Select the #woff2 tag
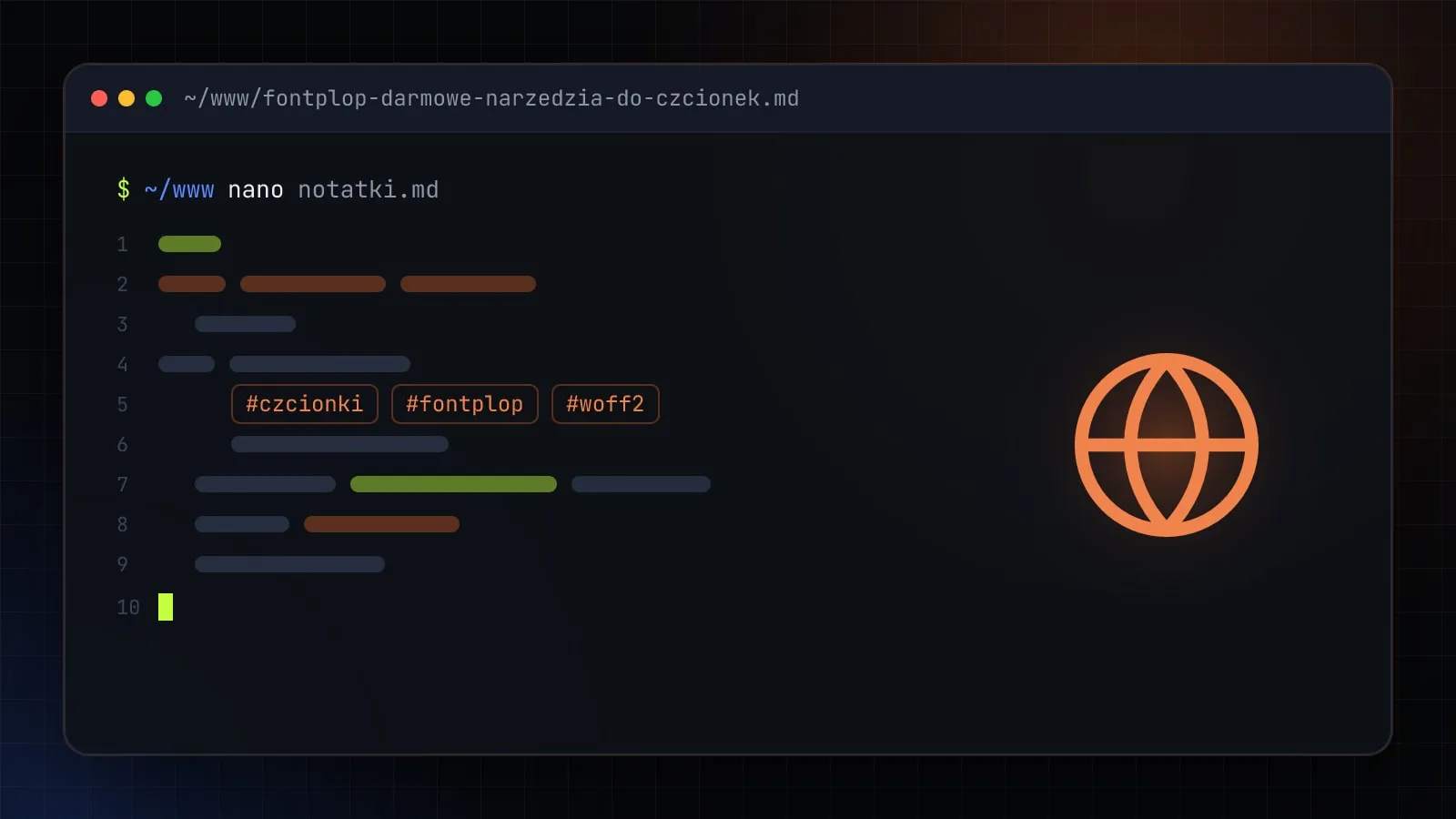The width and height of the screenshot is (1456, 819). coord(605,404)
